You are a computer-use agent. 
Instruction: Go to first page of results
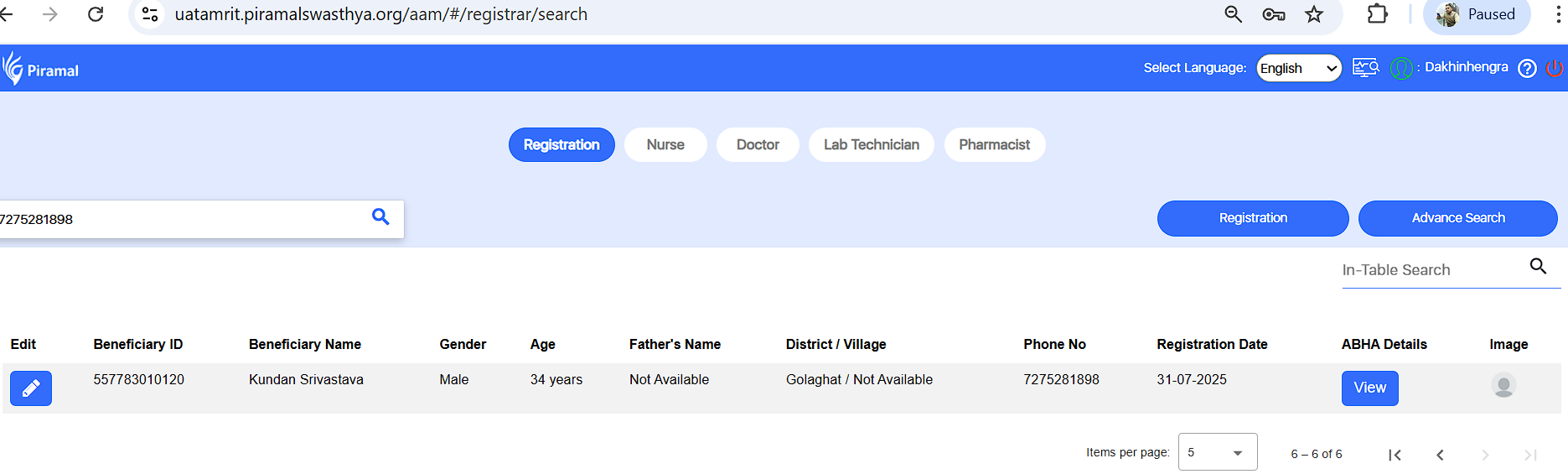pos(1395,455)
